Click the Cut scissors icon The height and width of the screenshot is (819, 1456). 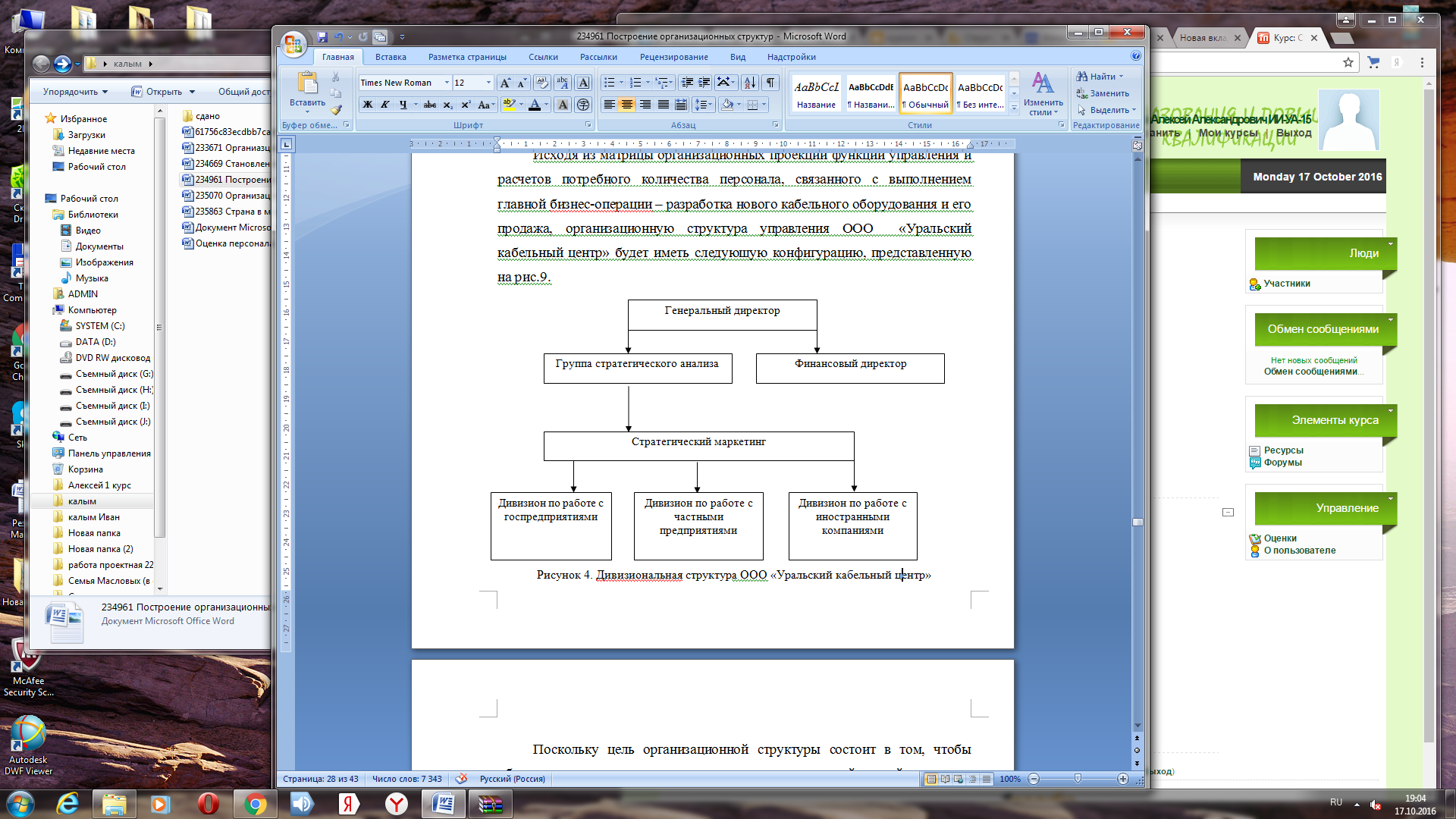click(335, 77)
